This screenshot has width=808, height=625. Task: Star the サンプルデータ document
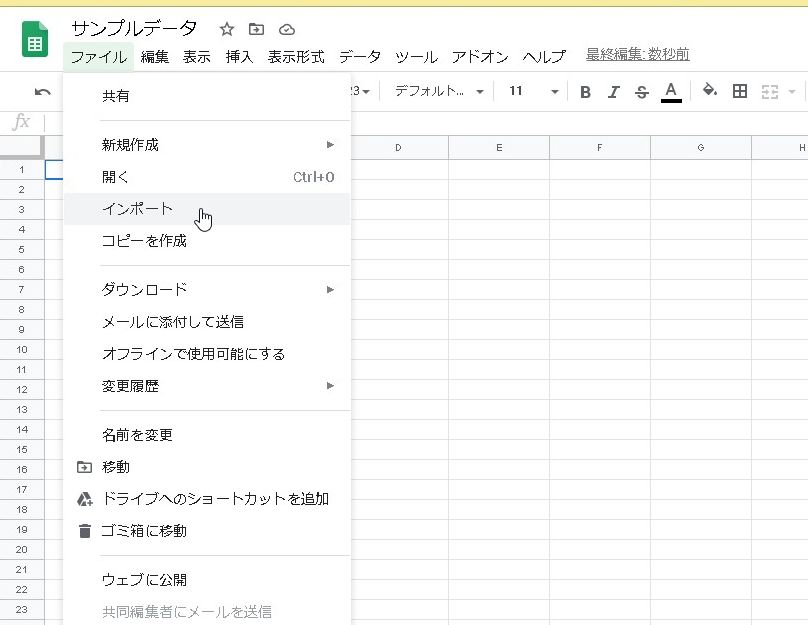227,29
